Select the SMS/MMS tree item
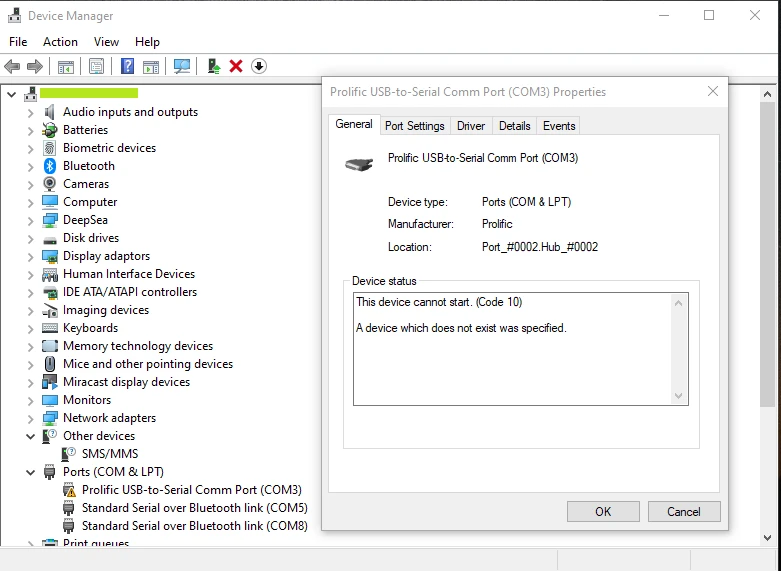The height and width of the screenshot is (571, 781). 110,454
